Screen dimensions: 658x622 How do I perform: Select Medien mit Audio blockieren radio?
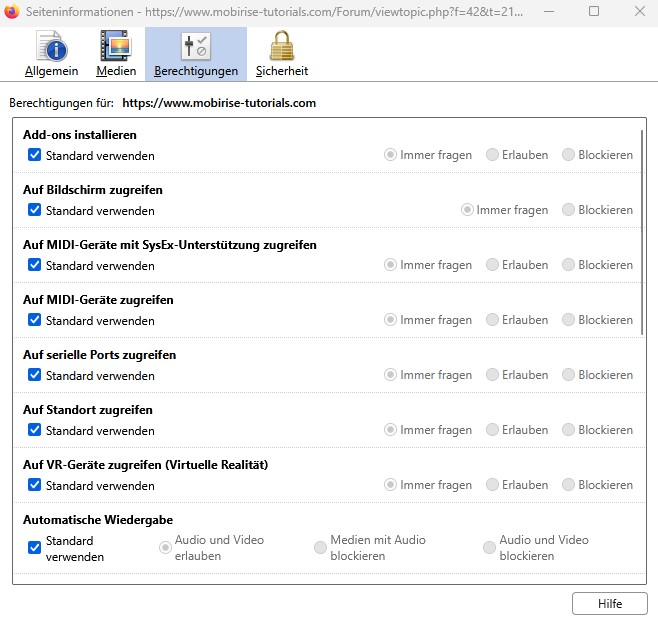coord(320,547)
